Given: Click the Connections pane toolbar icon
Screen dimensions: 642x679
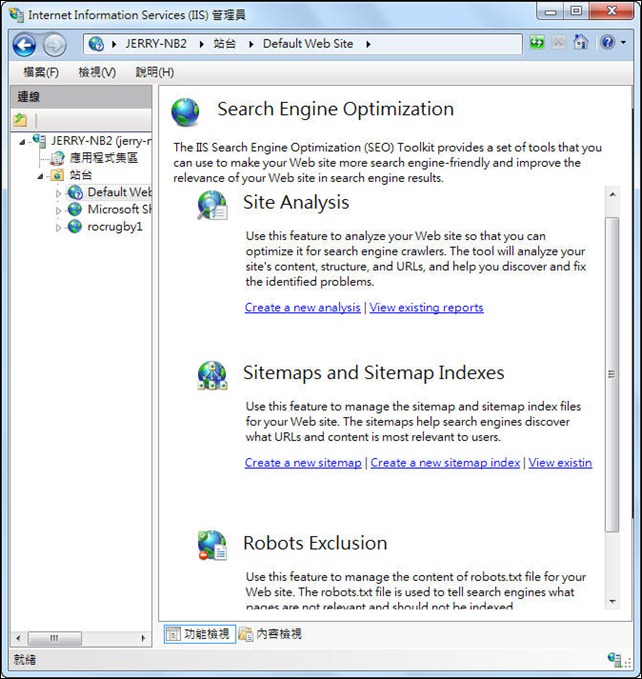Looking at the screenshot, I should [20, 120].
